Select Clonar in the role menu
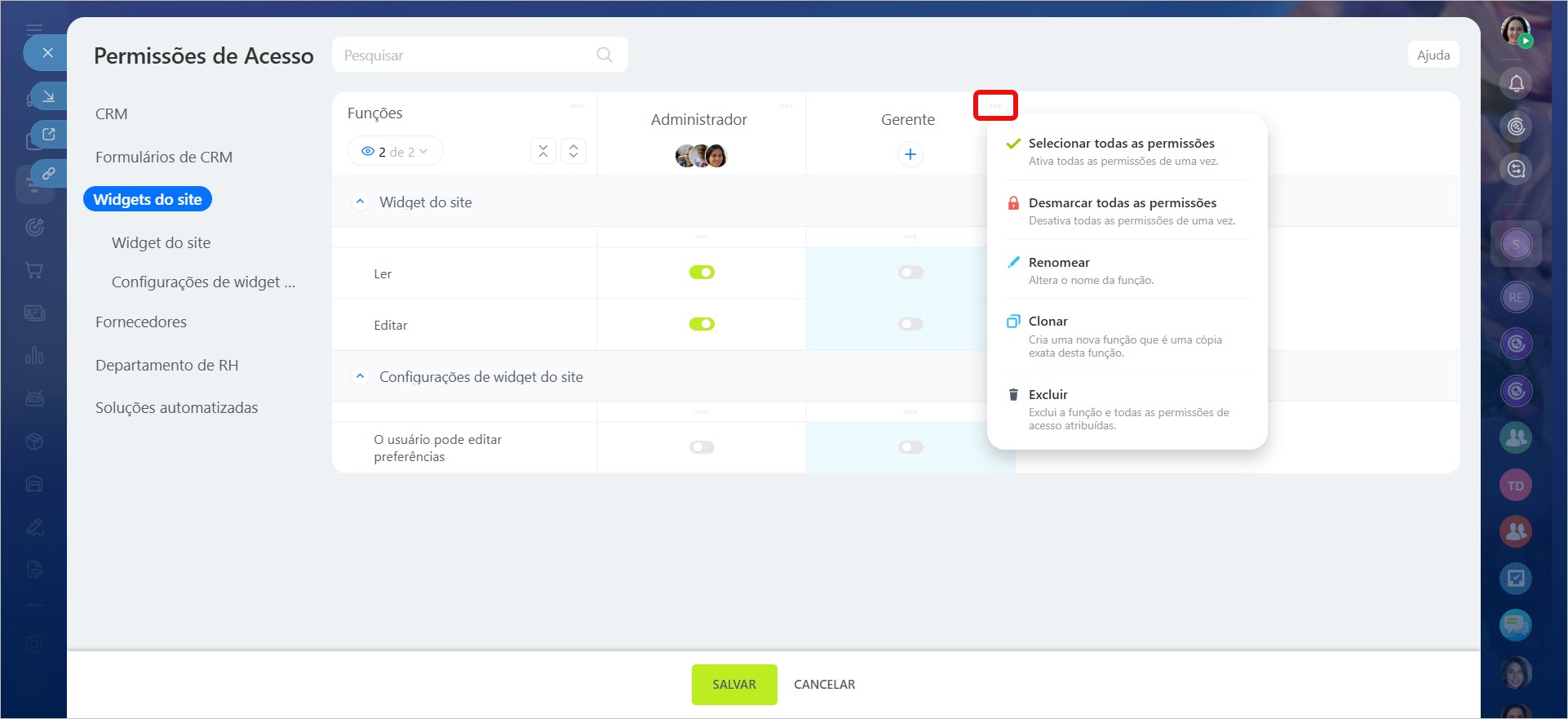Image resolution: width=1568 pixels, height=719 pixels. 1048,322
